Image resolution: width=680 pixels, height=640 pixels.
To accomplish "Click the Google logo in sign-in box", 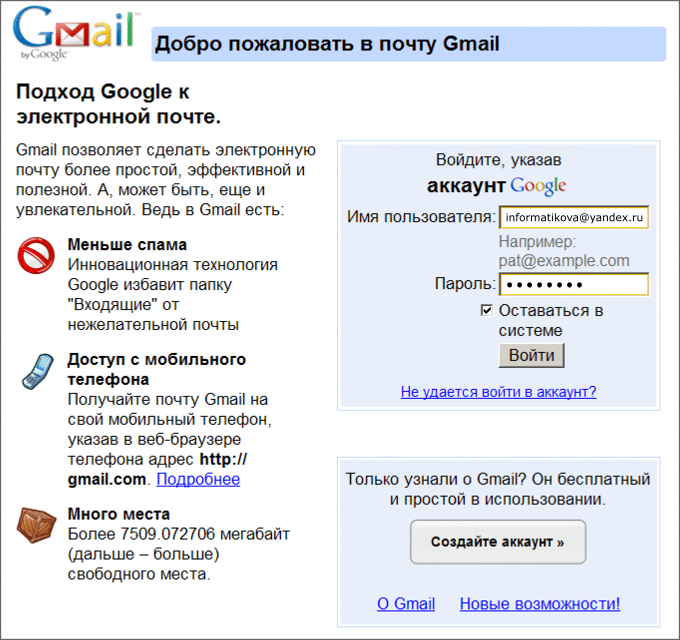I will click(538, 186).
